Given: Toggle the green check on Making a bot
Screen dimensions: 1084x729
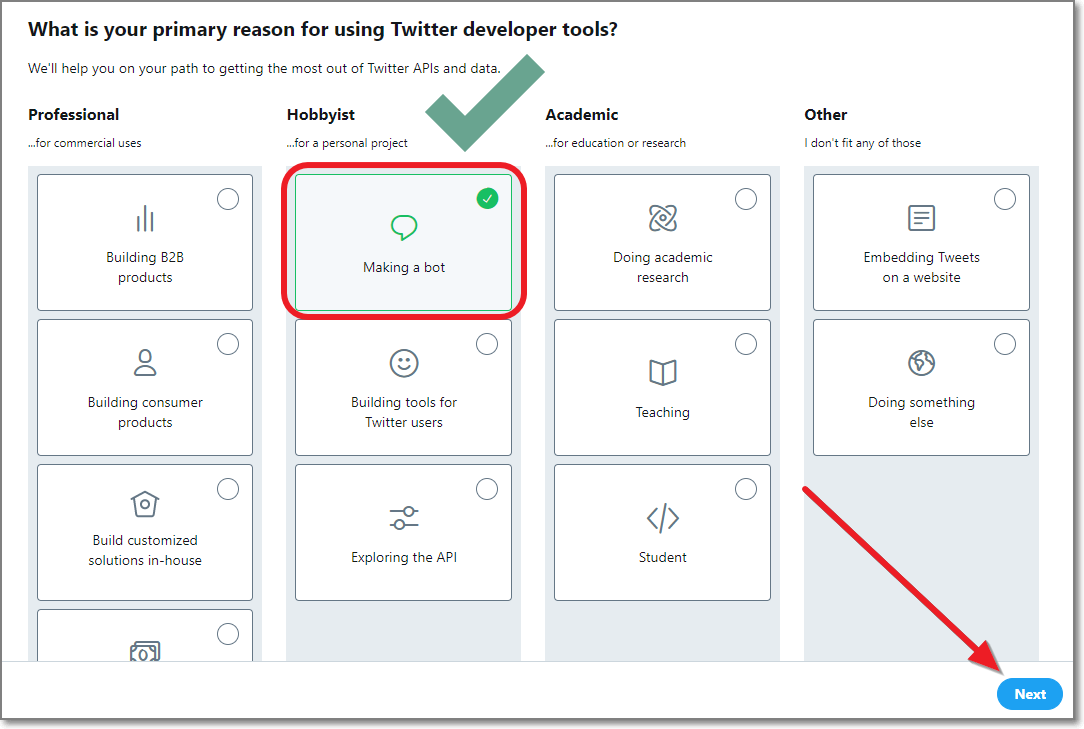Looking at the screenshot, I should [487, 199].
